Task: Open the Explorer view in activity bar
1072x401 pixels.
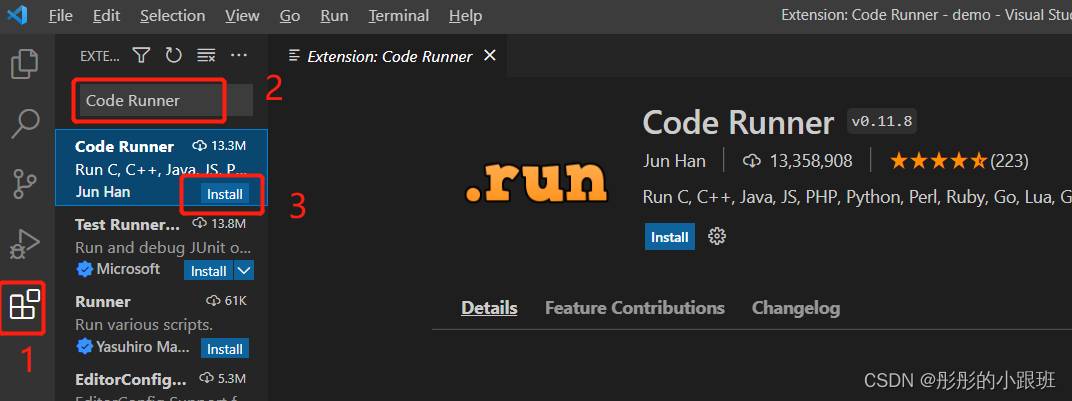Action: click(25, 63)
